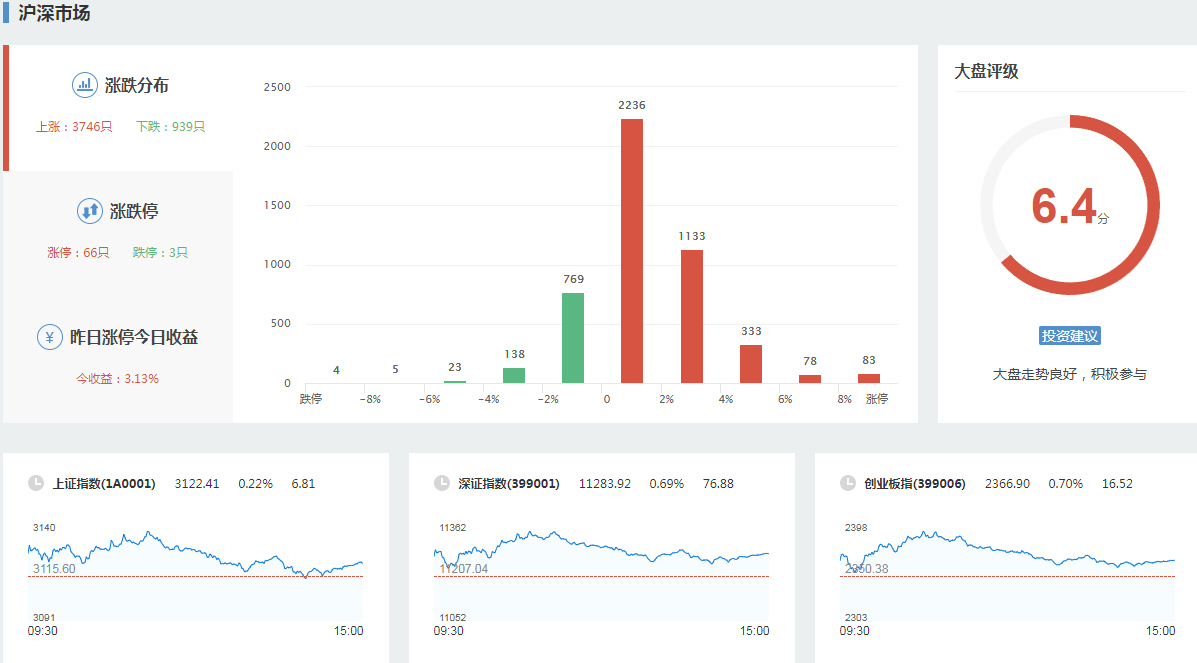Click the up-down arrows icon beside 涨跌停
Viewport: 1197px width, 663px height.
[90, 211]
